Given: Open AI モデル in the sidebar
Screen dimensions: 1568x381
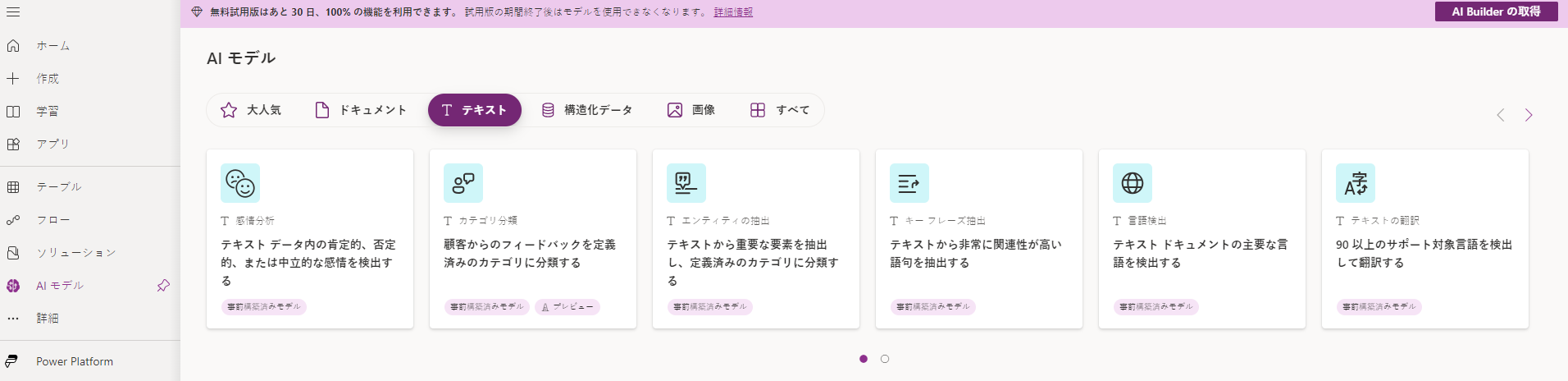Looking at the screenshot, I should tap(90, 286).
